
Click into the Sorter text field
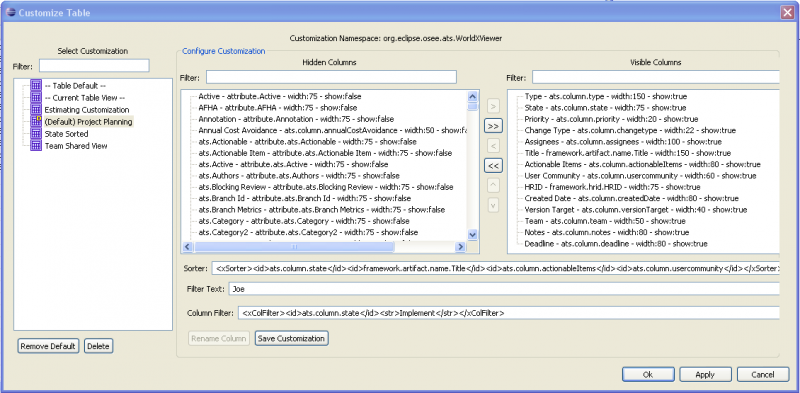point(495,268)
